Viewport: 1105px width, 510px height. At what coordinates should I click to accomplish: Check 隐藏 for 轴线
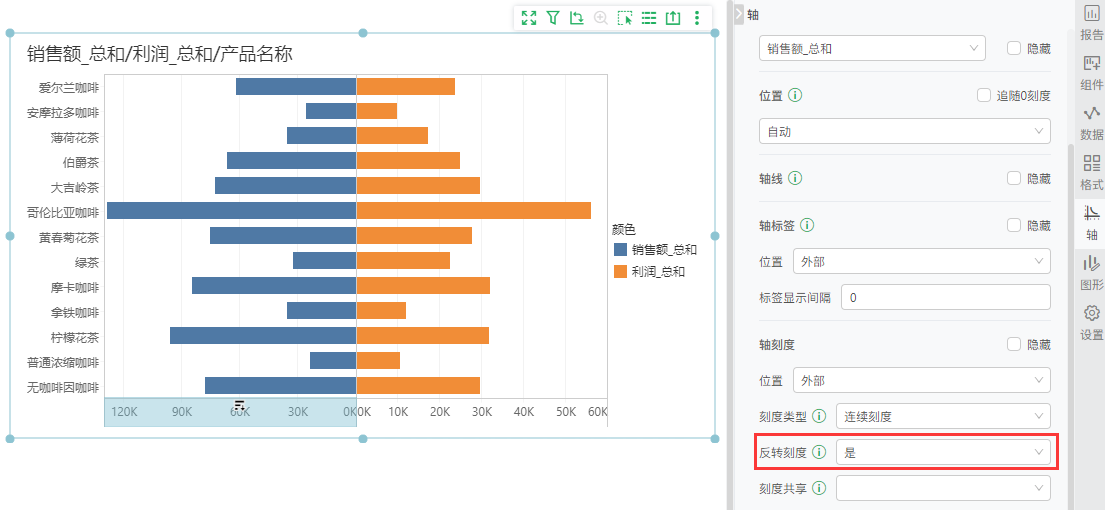tap(1014, 178)
